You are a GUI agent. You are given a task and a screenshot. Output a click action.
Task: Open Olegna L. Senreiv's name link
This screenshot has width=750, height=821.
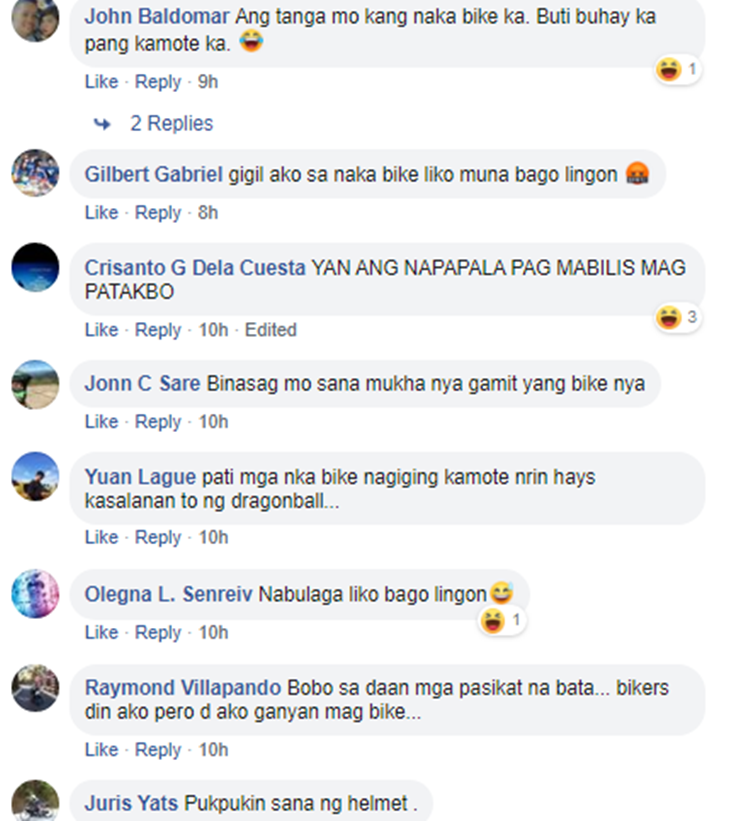(168, 594)
